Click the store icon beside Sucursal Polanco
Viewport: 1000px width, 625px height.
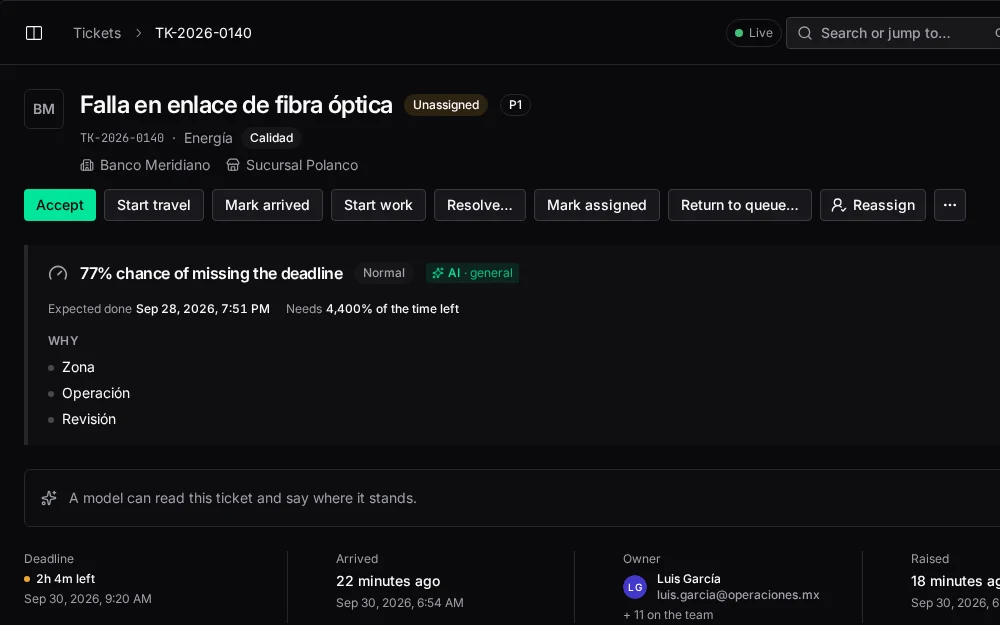pyautogui.click(x=233, y=166)
